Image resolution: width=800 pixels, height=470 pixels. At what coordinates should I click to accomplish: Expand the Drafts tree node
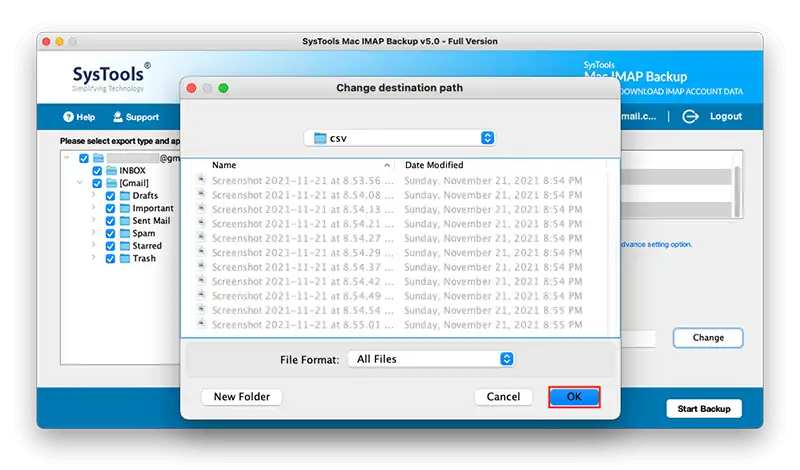coord(93,194)
